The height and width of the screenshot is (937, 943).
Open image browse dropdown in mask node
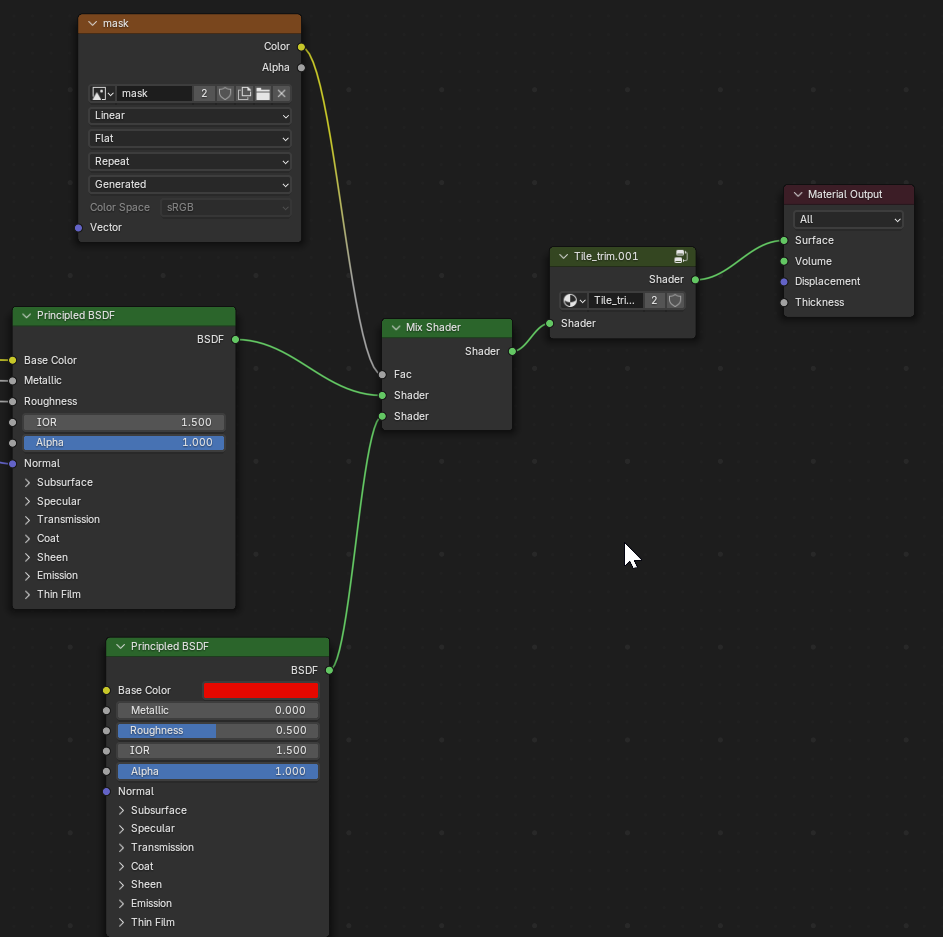coord(102,93)
